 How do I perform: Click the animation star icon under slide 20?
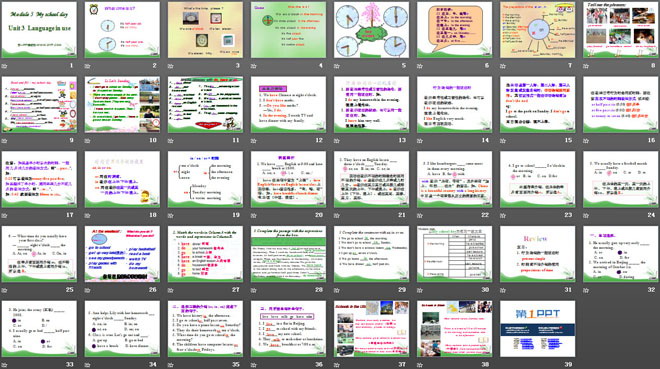pyautogui.click(x=254, y=215)
